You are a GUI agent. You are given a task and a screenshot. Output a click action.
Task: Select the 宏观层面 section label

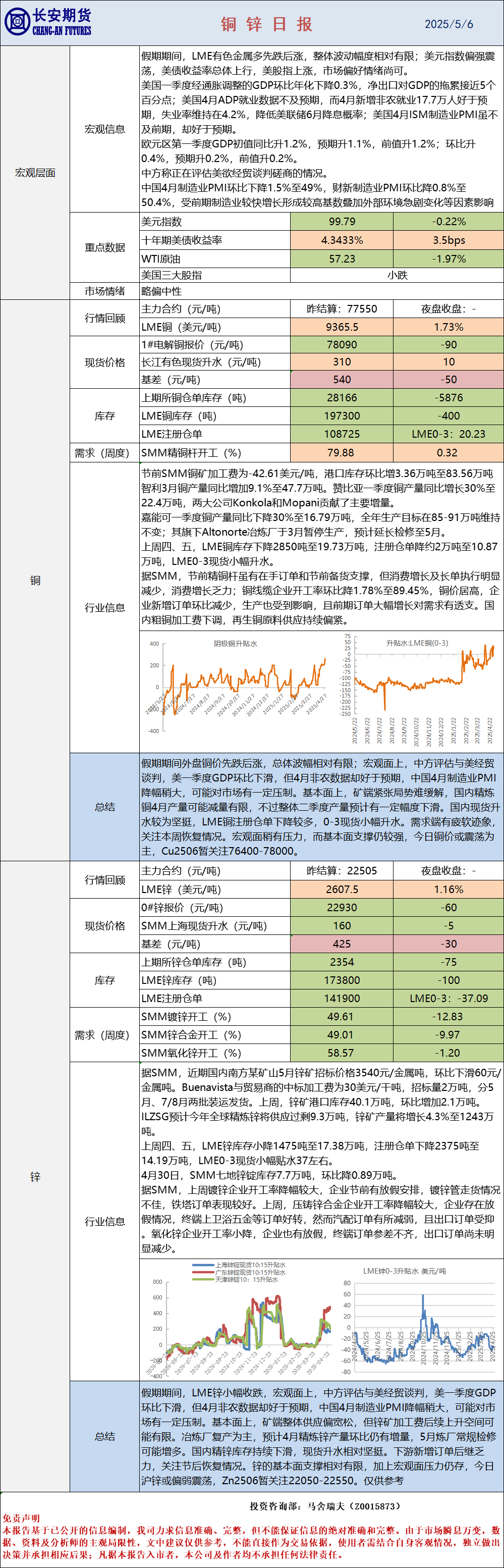(x=35, y=173)
